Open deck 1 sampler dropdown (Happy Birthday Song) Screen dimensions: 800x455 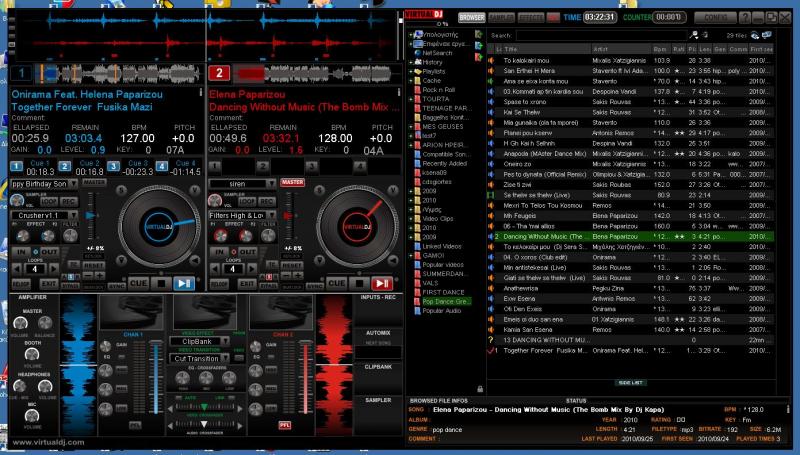(x=44, y=184)
